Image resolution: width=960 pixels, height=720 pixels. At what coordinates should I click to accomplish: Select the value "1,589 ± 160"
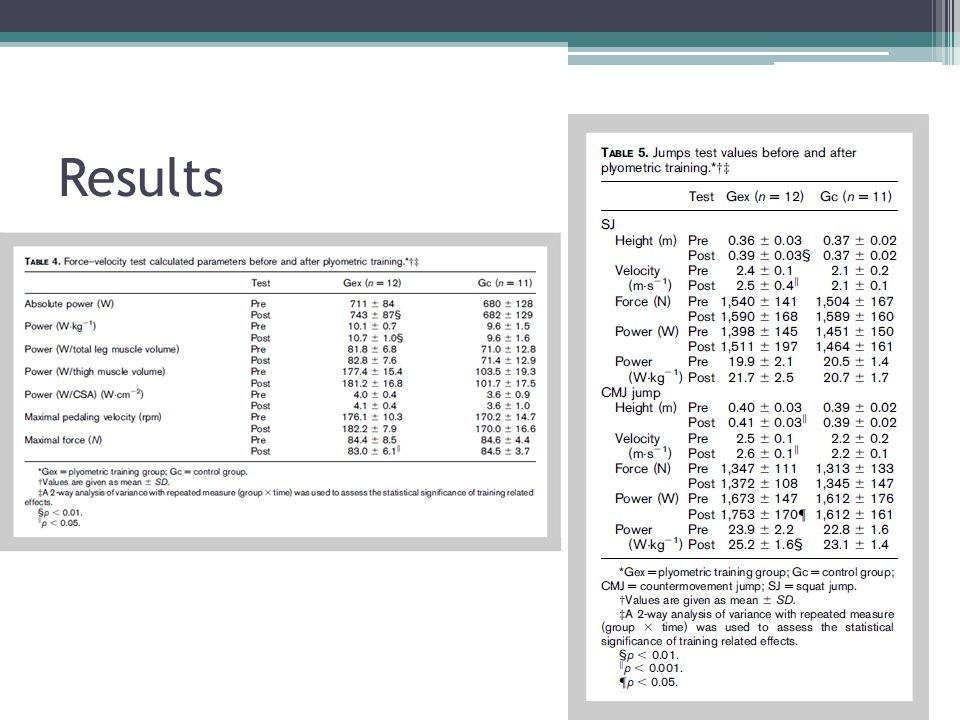tap(855, 317)
